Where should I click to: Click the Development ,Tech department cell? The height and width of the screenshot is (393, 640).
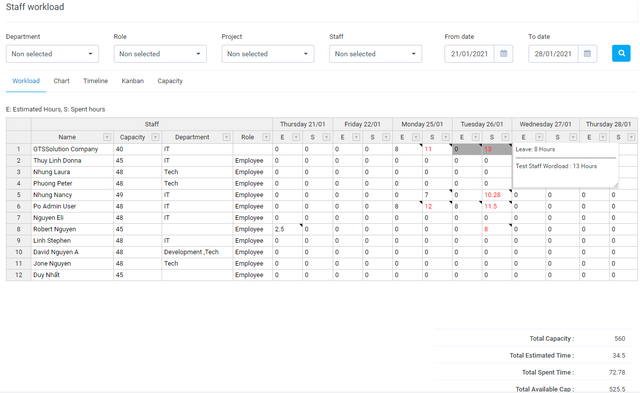198,252
